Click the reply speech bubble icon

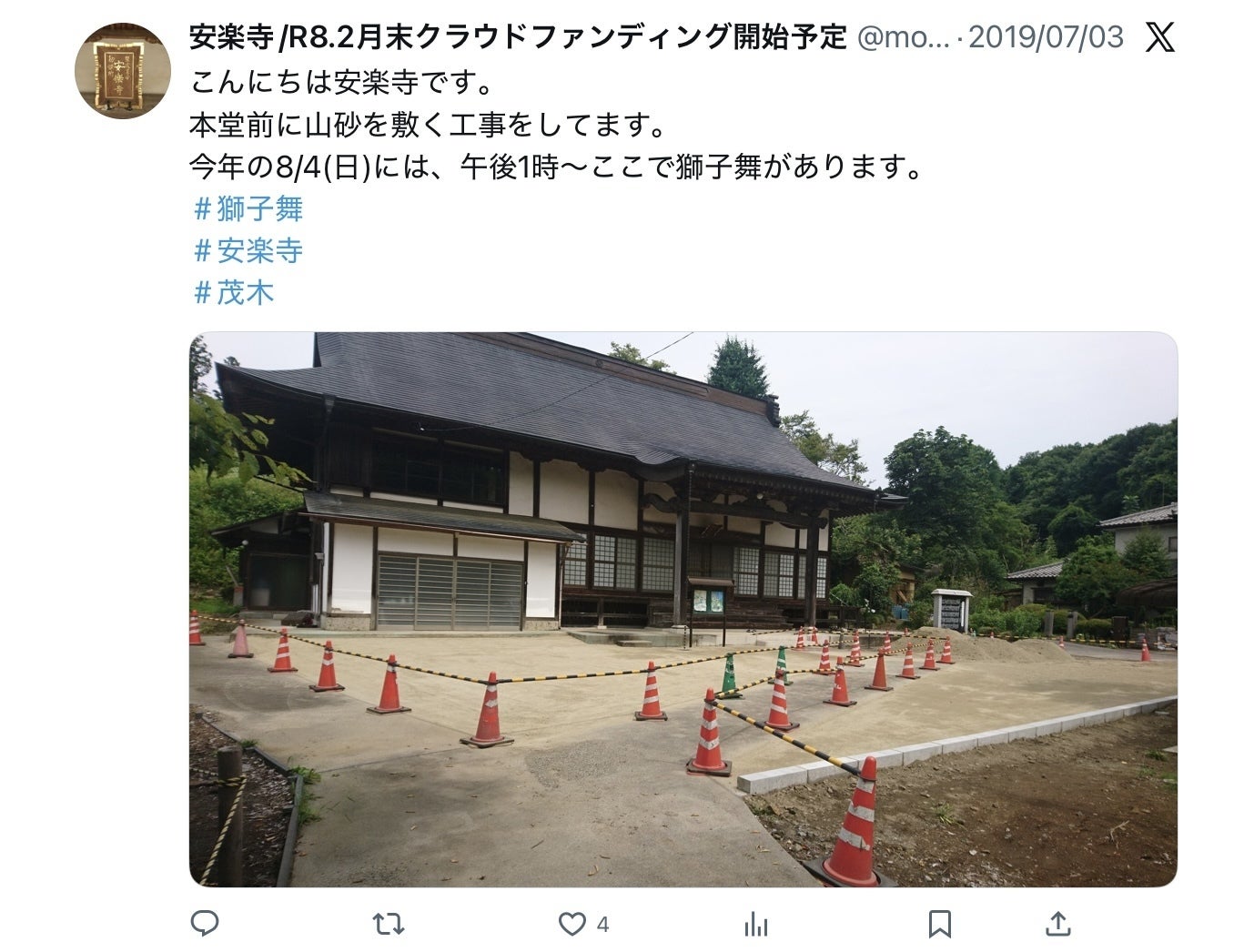point(205,924)
